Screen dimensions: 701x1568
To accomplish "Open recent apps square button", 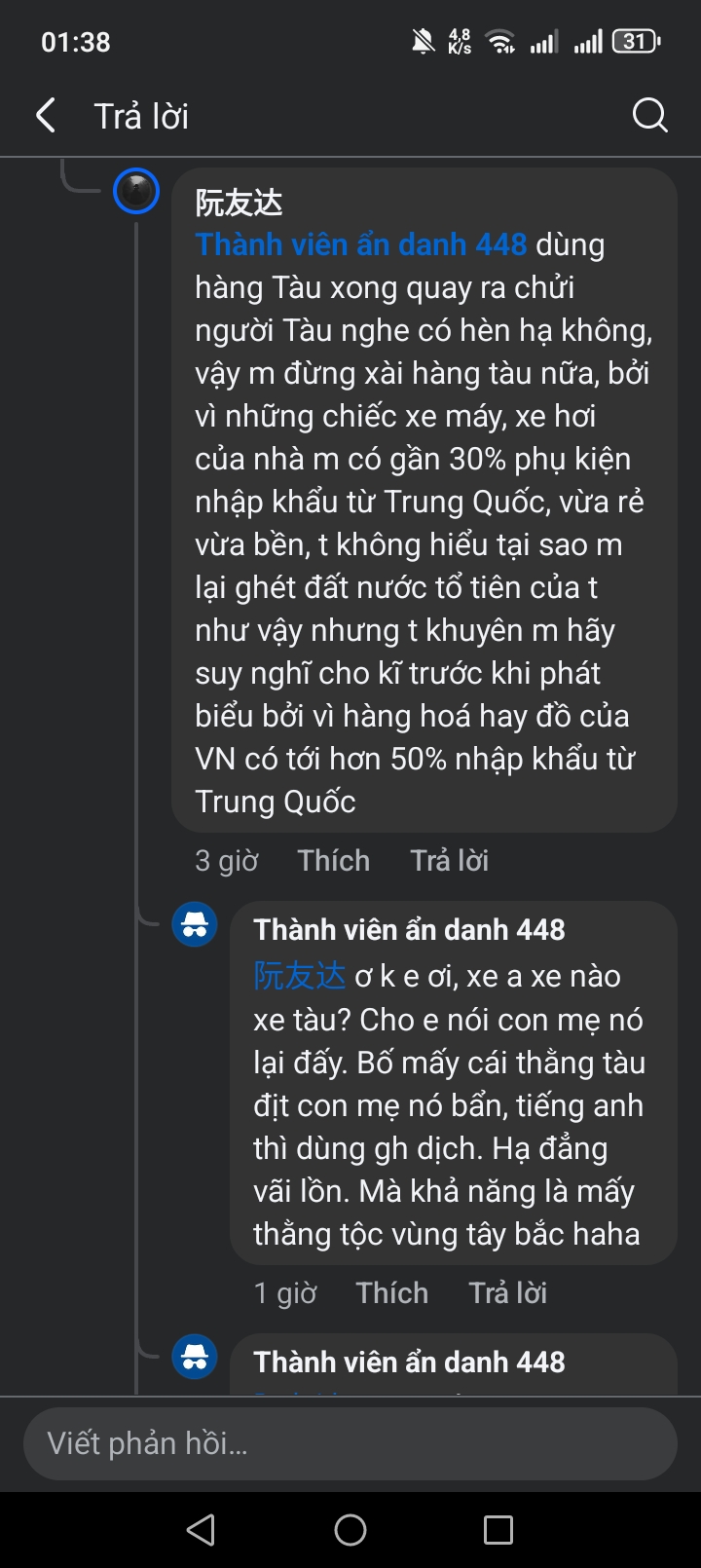I will point(498,1529).
